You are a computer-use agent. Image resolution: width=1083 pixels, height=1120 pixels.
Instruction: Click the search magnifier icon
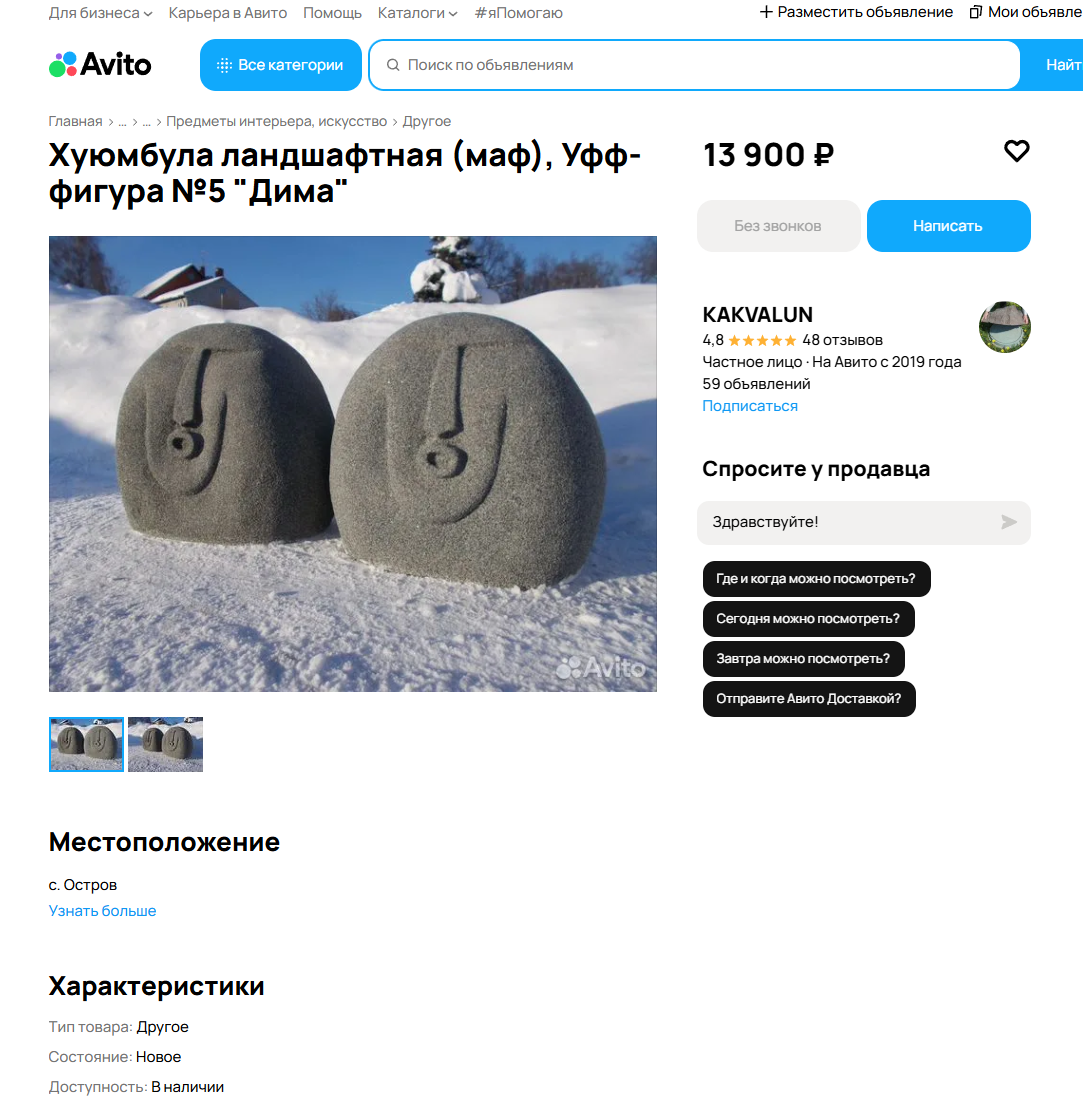point(393,65)
